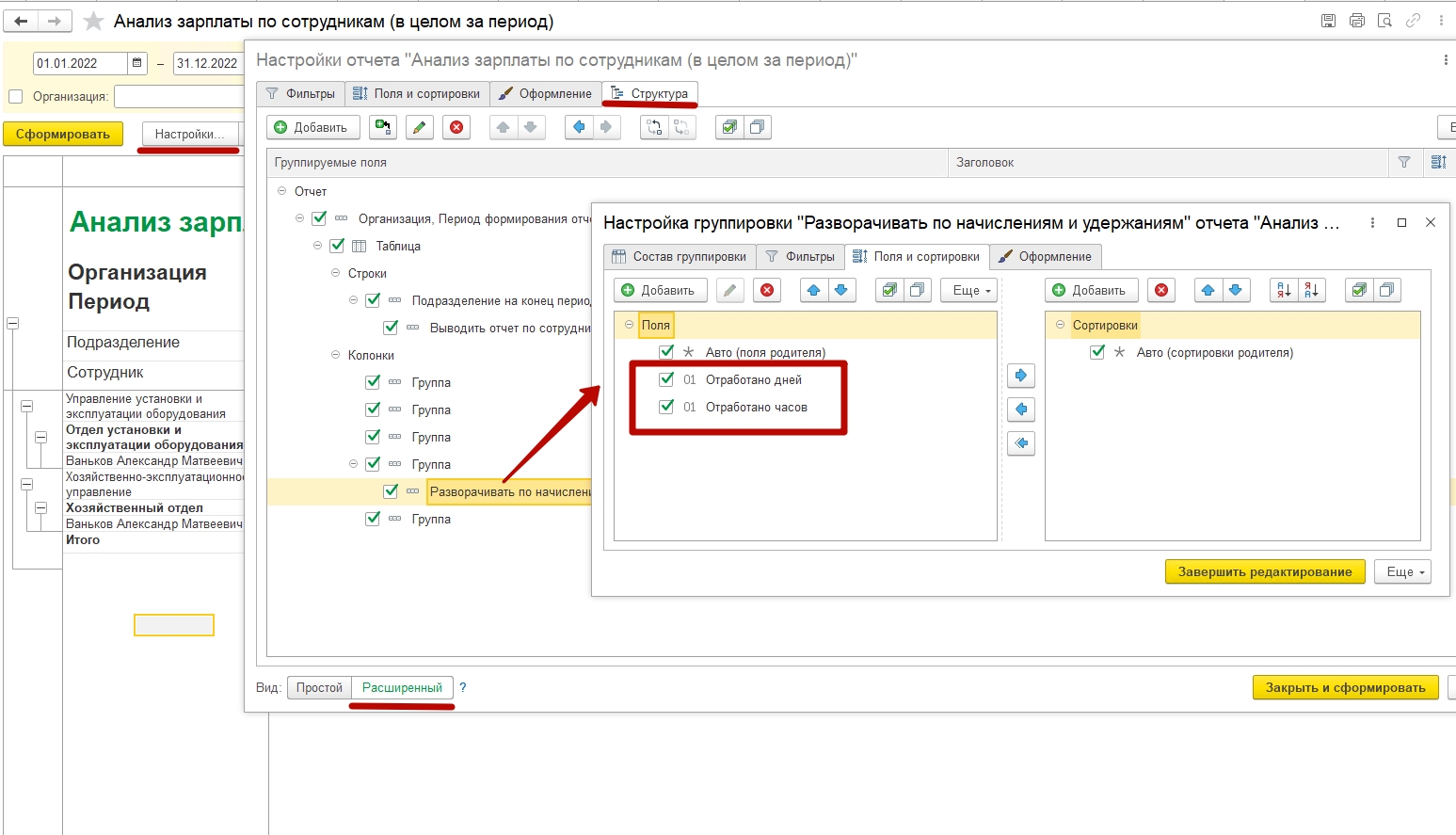Click ascending sort icon in Сортировки toolbar
Image resolution: width=1456 pixels, height=835 pixels.
coord(1283,290)
